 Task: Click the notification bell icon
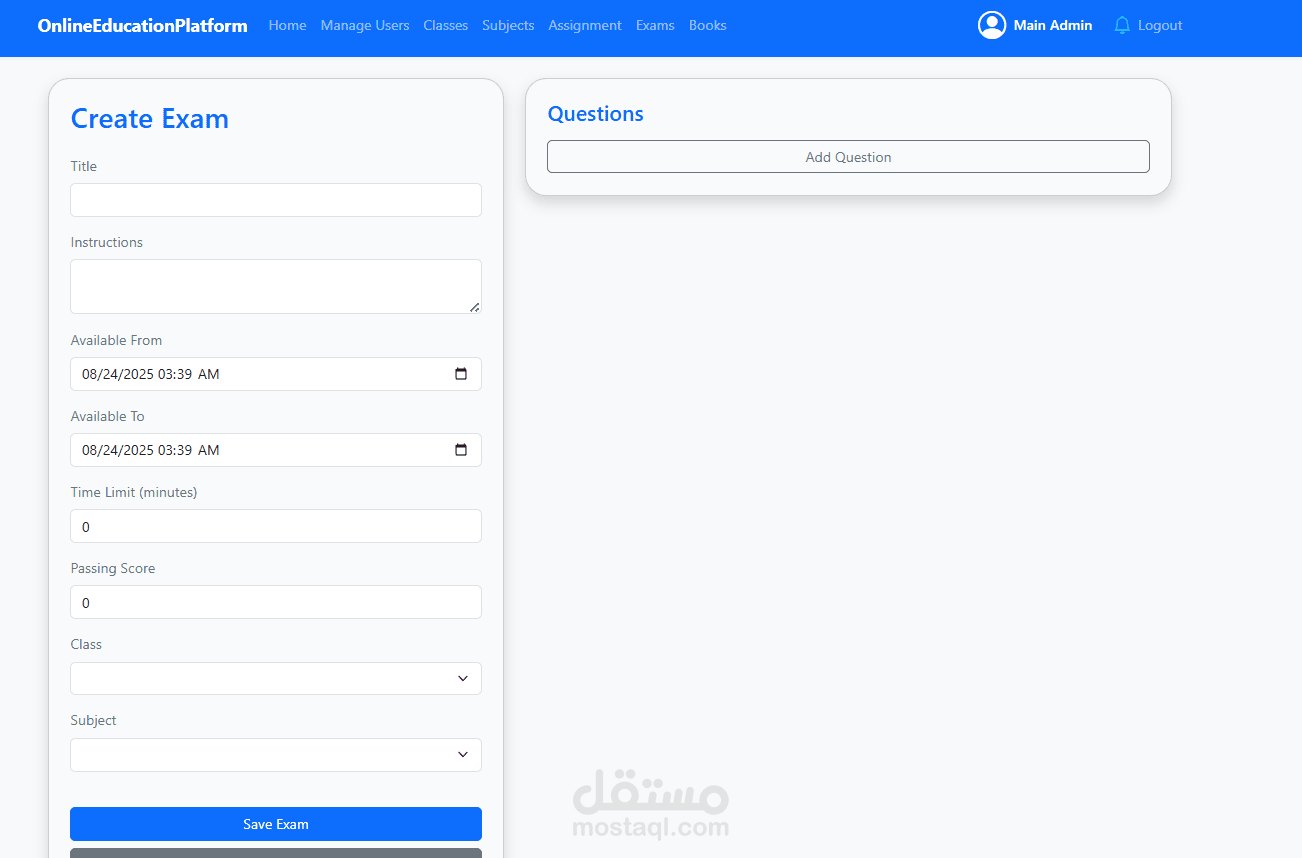[x=1122, y=25]
